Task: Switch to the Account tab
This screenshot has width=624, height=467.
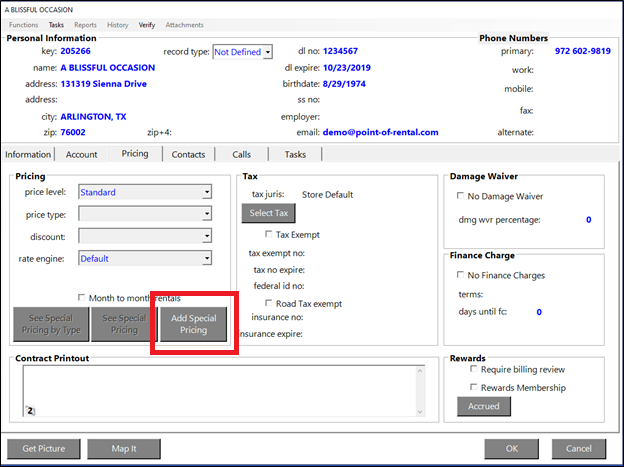Action: [82, 154]
